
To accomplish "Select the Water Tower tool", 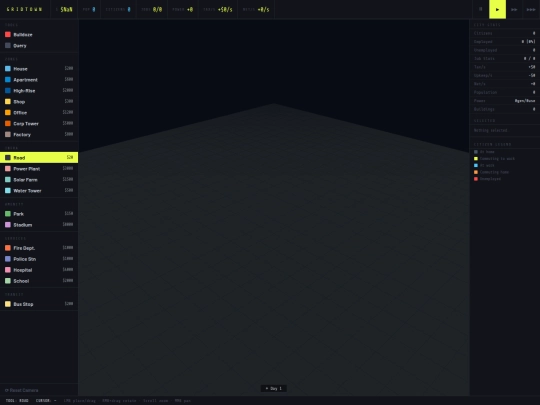I will [x=39, y=191].
